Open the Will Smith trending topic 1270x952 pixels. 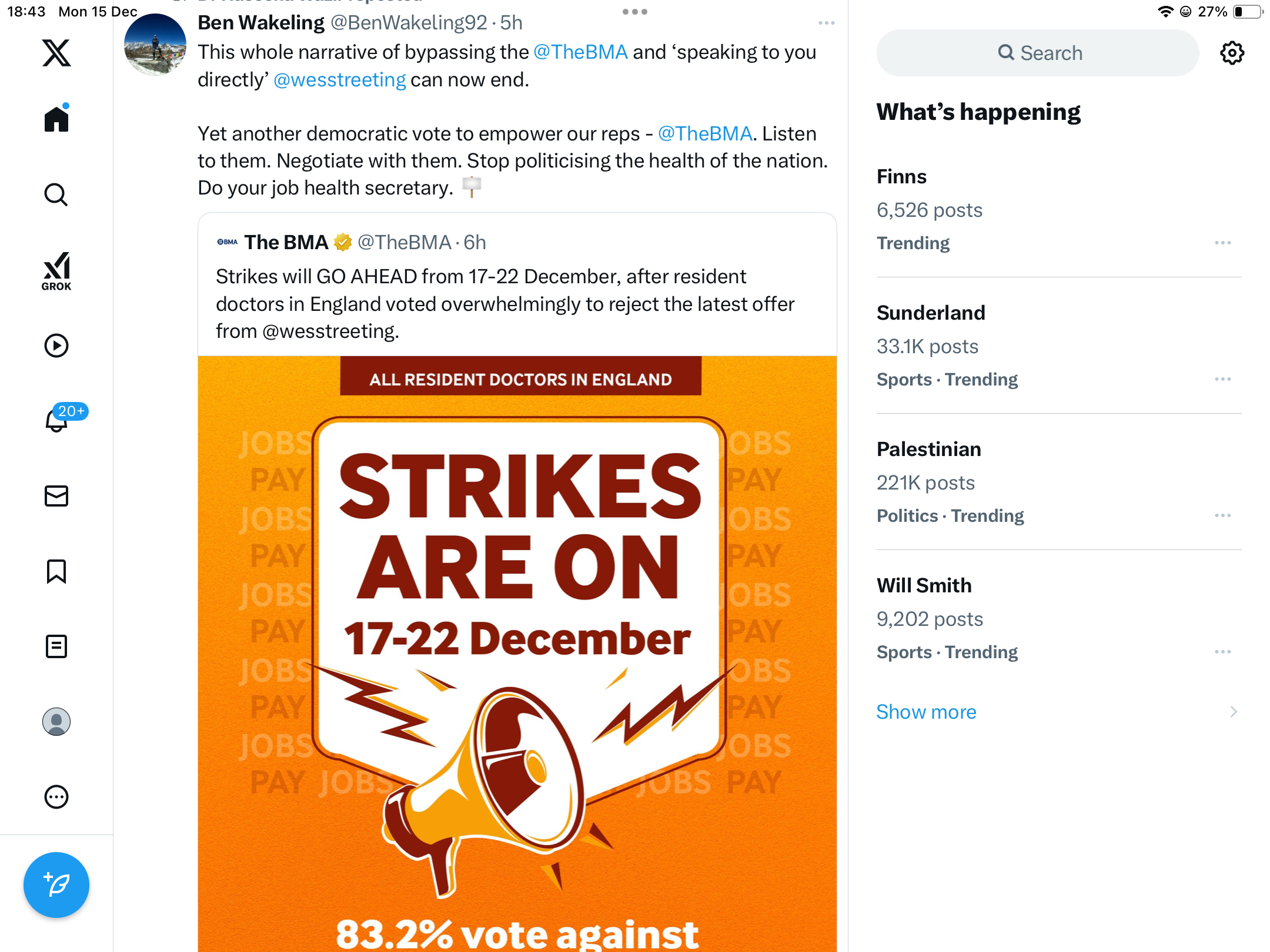click(x=924, y=585)
